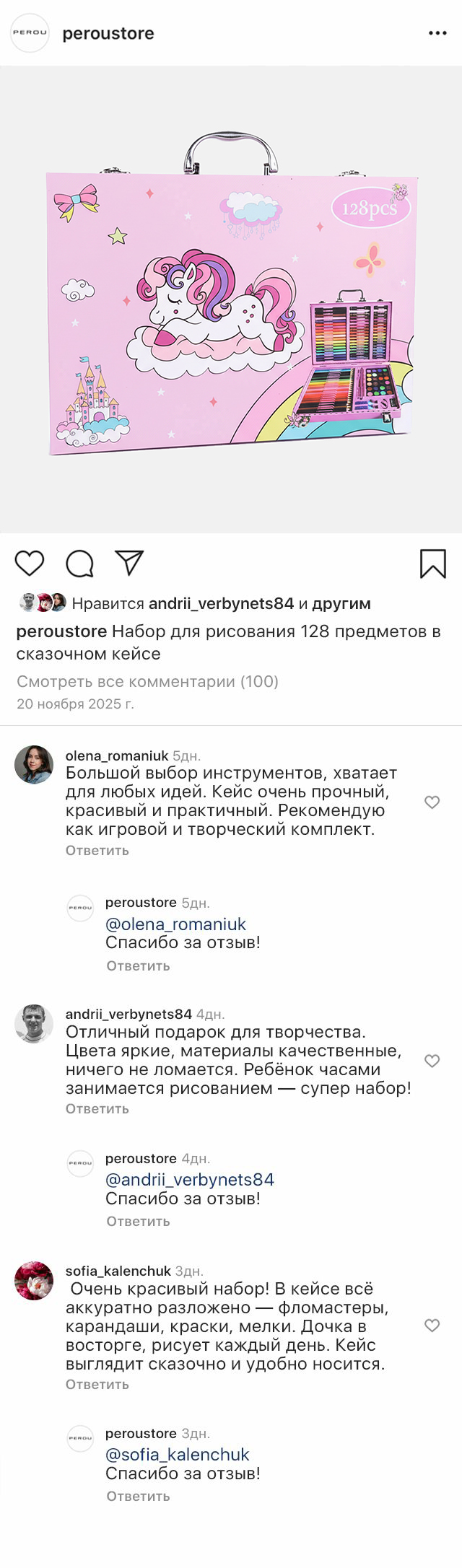The image size is (462, 1568).
Task: Like olena_romaniuk's comment
Action: 432,802
